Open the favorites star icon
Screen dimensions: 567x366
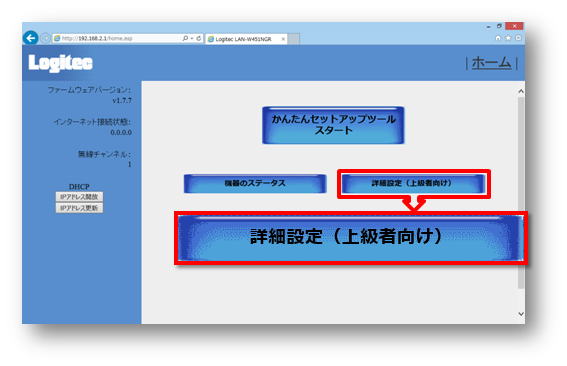pyautogui.click(x=508, y=38)
